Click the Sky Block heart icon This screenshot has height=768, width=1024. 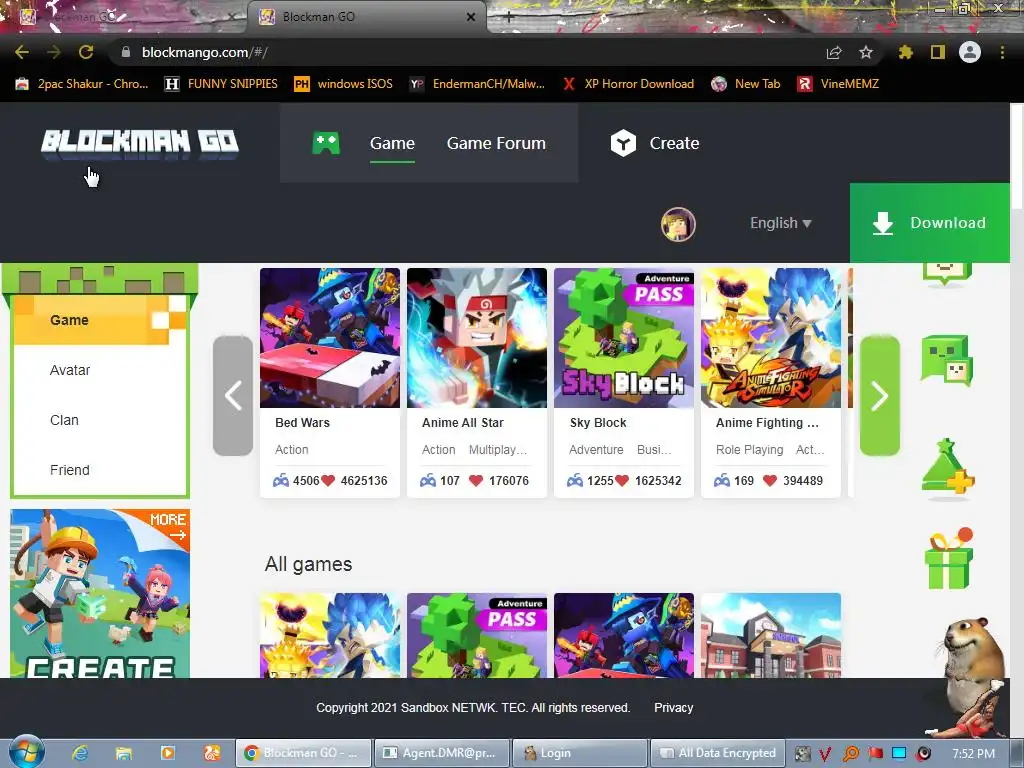(622, 481)
